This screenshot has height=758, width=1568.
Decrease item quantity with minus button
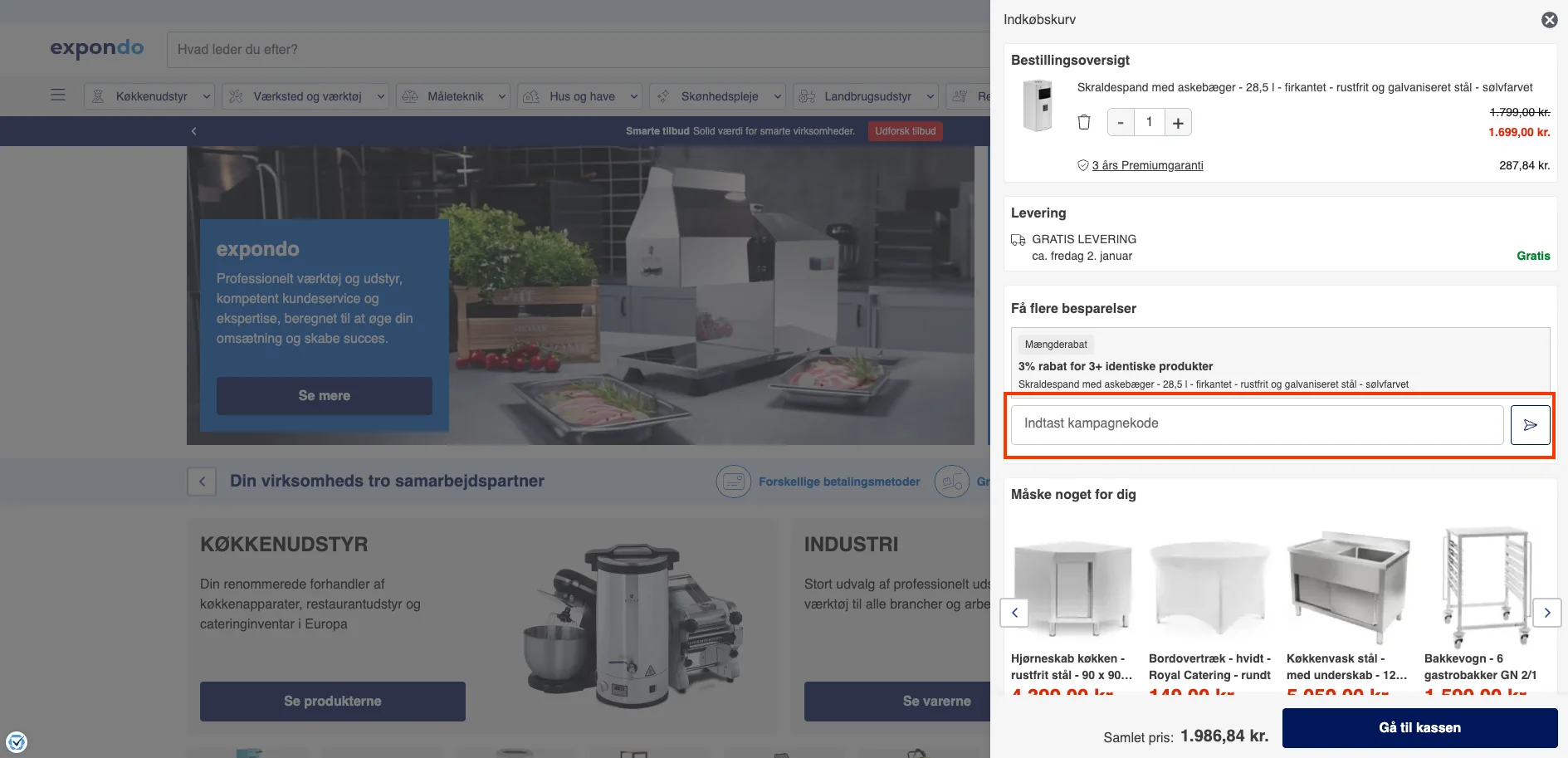pyautogui.click(x=1121, y=123)
